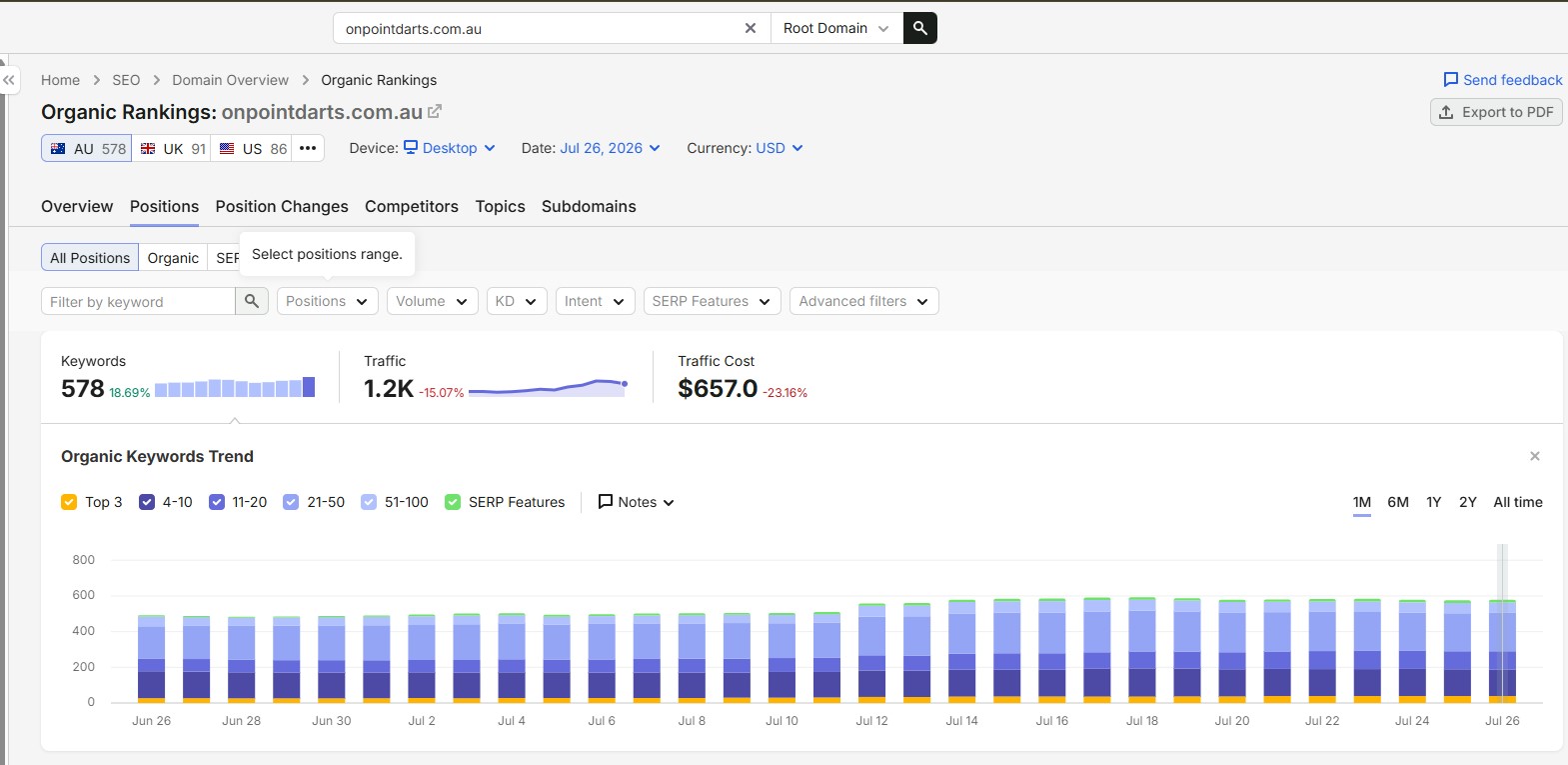Go to Domain Overview breadcrumb
This screenshot has width=1568, height=765.
point(230,80)
